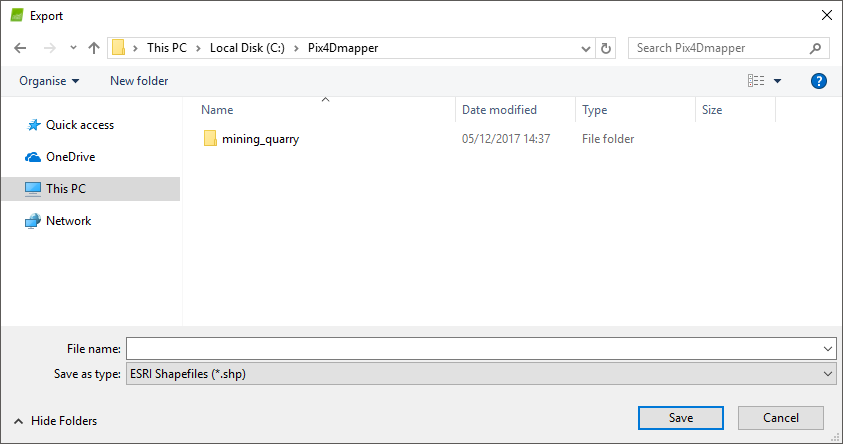Expand the address bar history dropdown
This screenshot has height=444, width=843.
click(585, 48)
